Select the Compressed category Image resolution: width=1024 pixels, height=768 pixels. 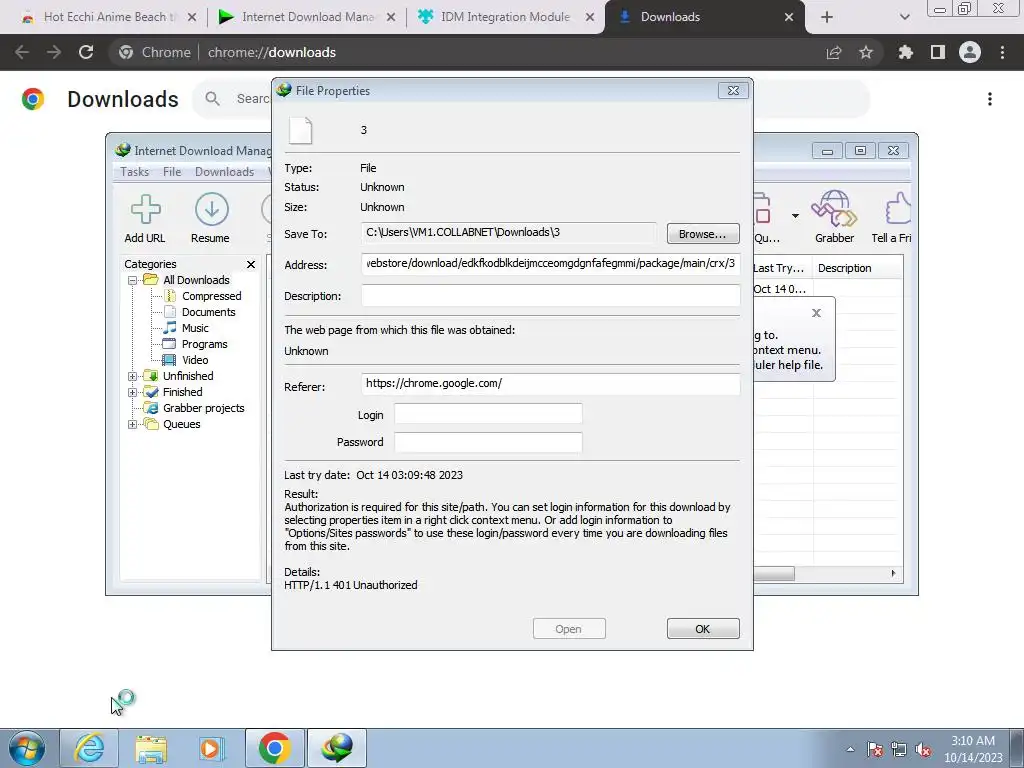[211, 296]
